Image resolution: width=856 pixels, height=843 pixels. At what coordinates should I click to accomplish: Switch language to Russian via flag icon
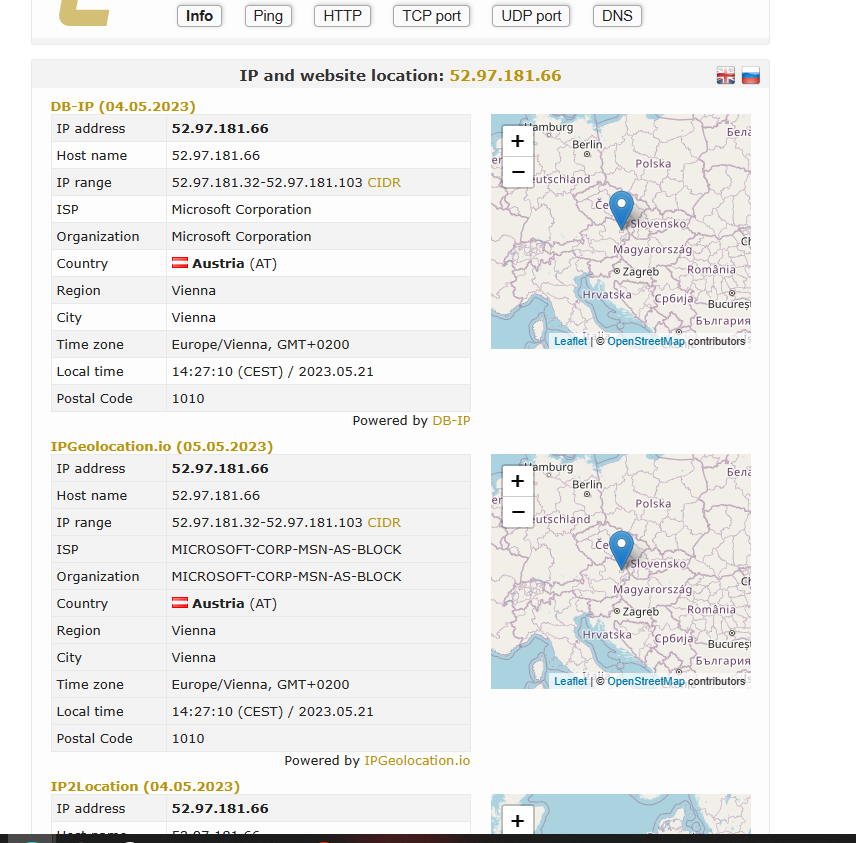[x=751, y=76]
